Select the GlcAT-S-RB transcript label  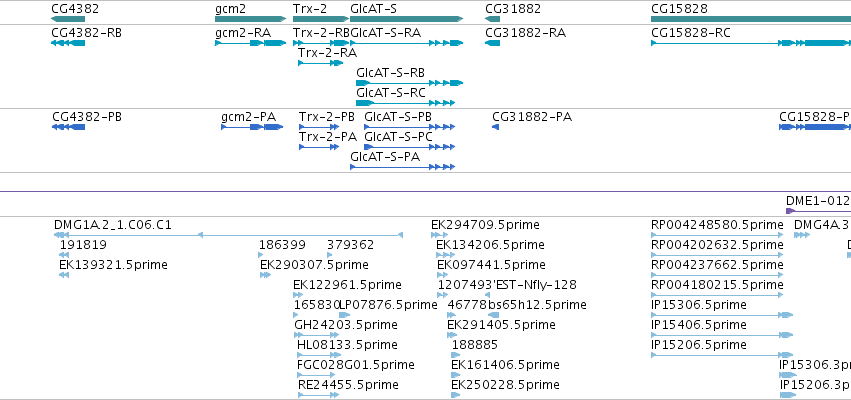click(390, 73)
